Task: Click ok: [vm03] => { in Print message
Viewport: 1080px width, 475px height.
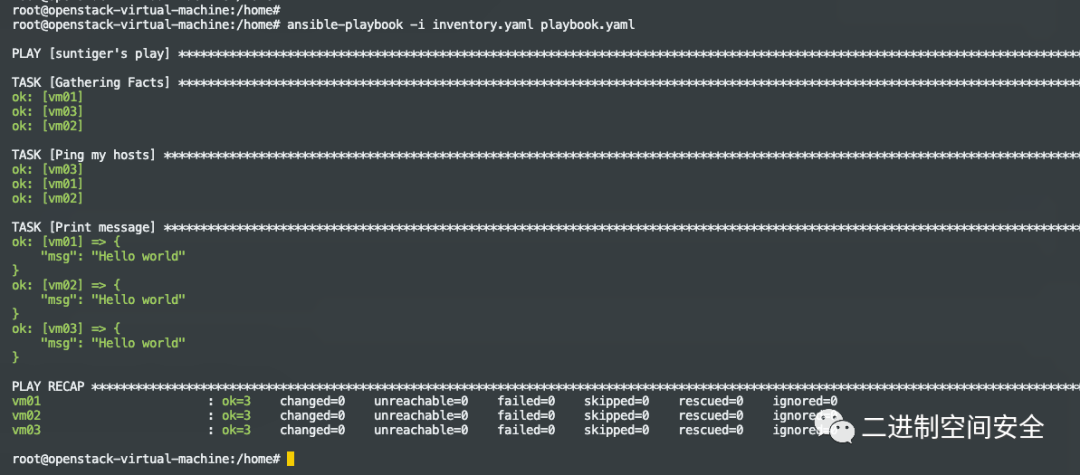Action: click(66, 328)
